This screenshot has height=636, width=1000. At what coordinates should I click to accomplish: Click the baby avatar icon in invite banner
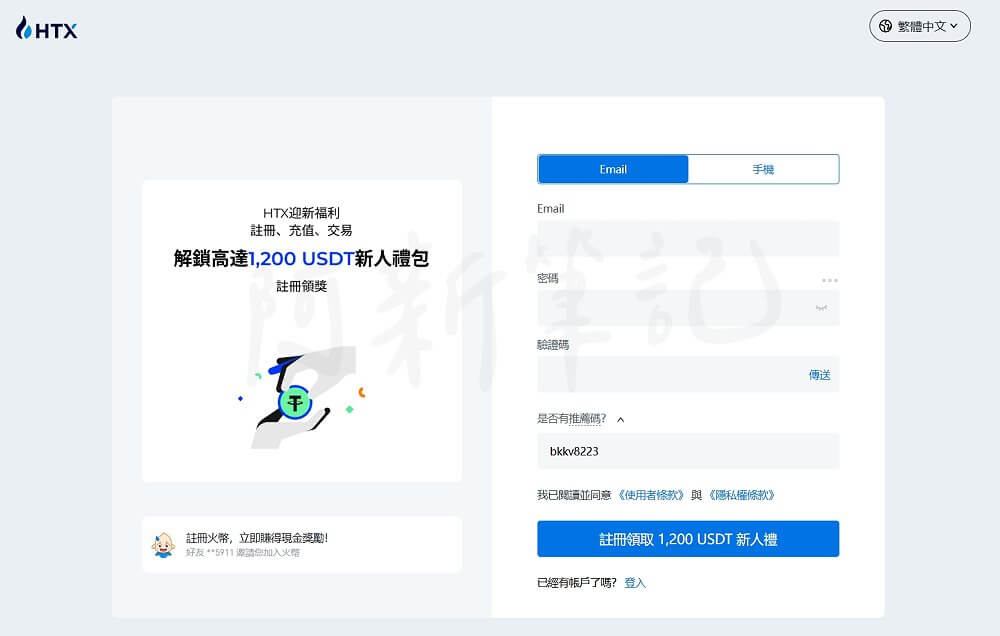click(163, 545)
